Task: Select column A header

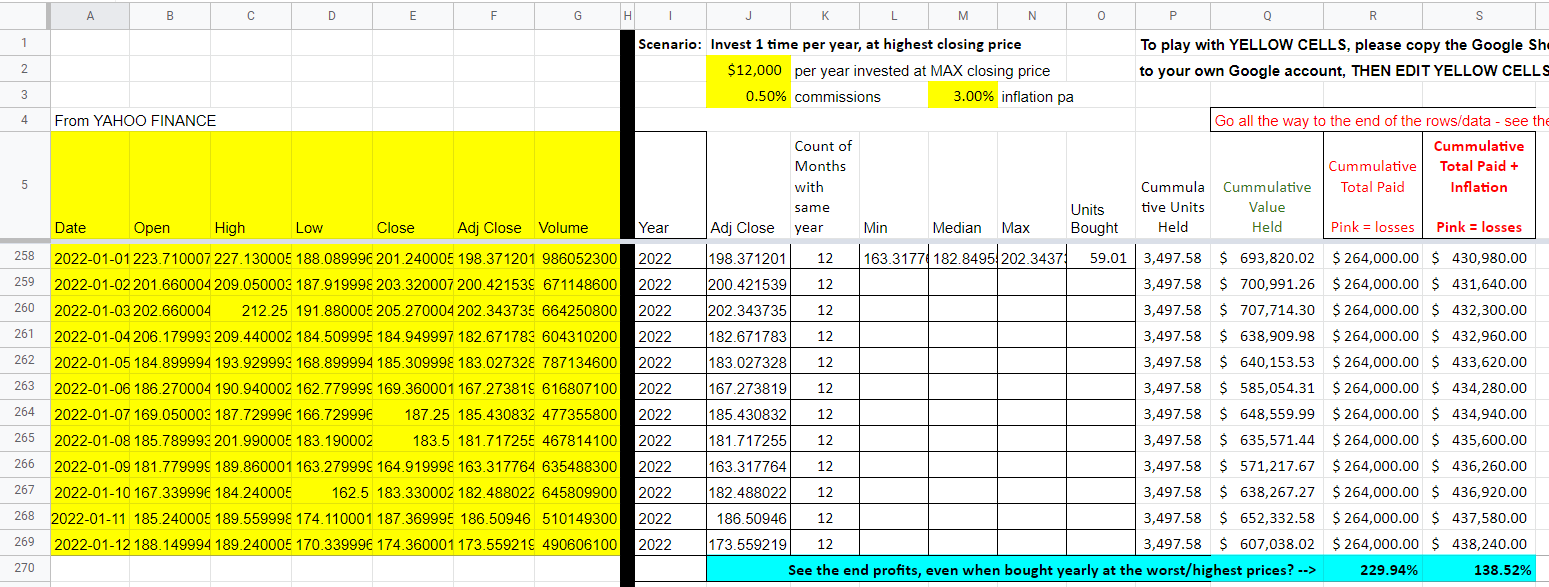Action: tap(90, 15)
